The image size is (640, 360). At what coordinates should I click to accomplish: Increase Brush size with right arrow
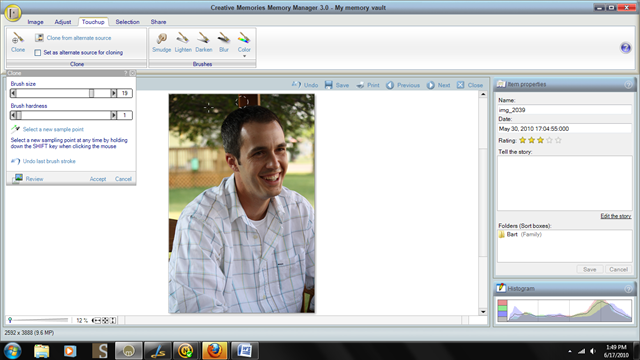[113, 93]
